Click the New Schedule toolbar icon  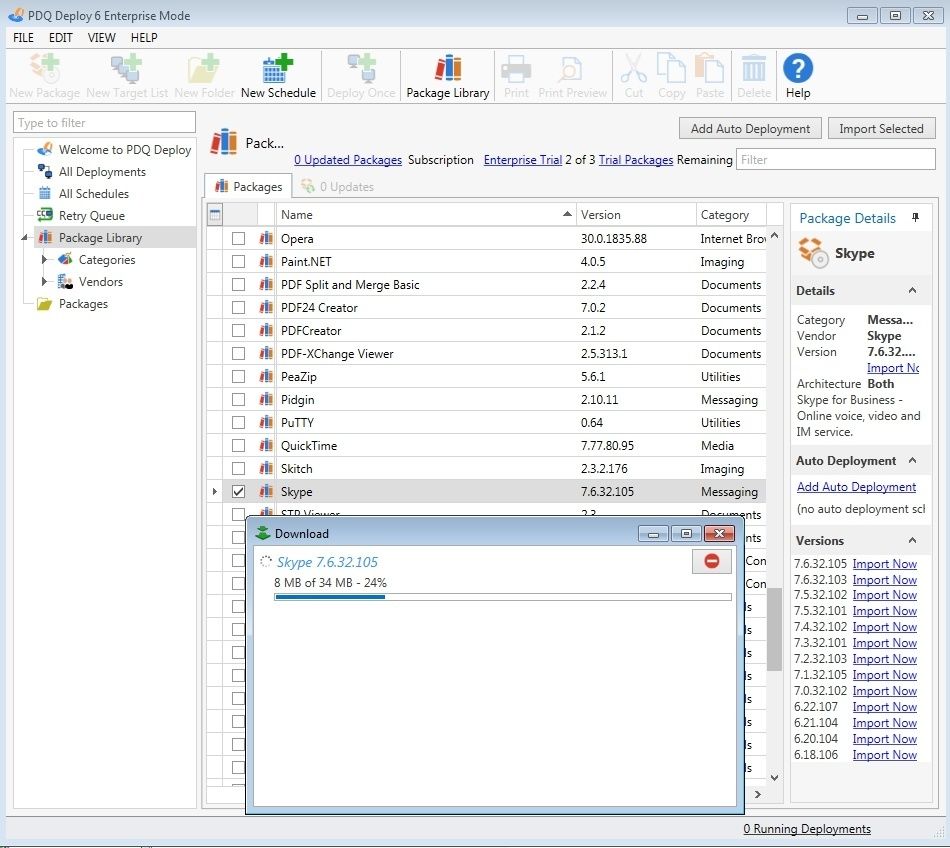[x=277, y=68]
